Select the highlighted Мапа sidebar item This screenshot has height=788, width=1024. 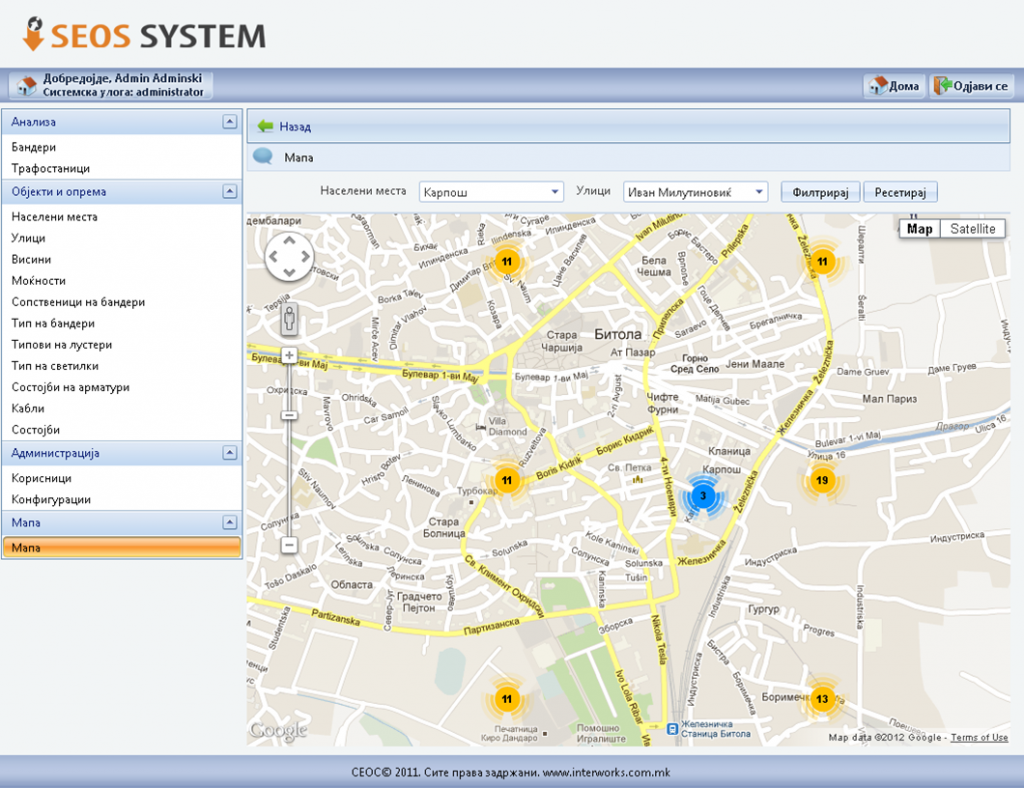coord(122,548)
